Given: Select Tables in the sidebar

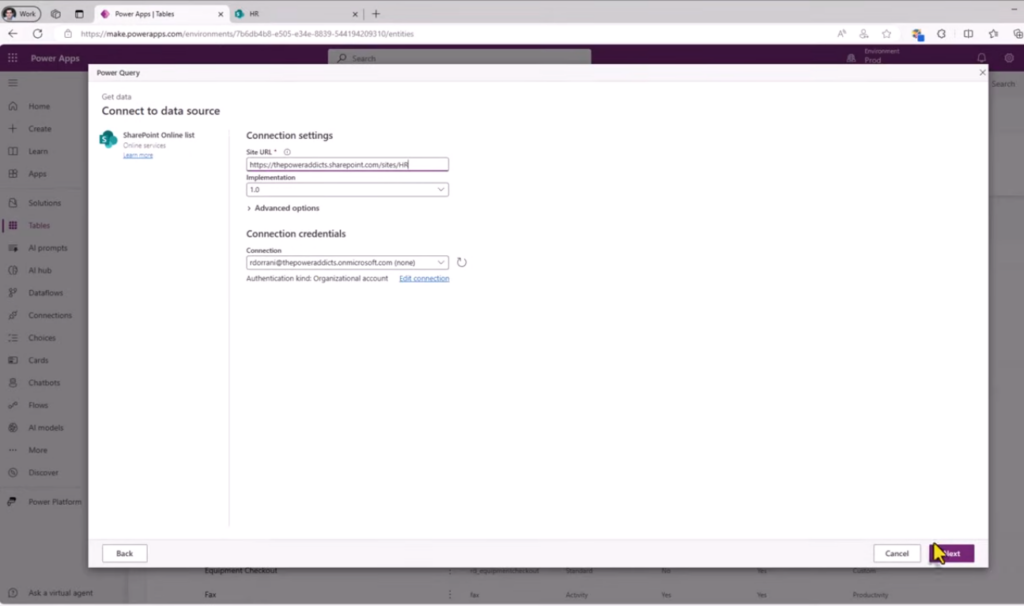Looking at the screenshot, I should (x=39, y=226).
